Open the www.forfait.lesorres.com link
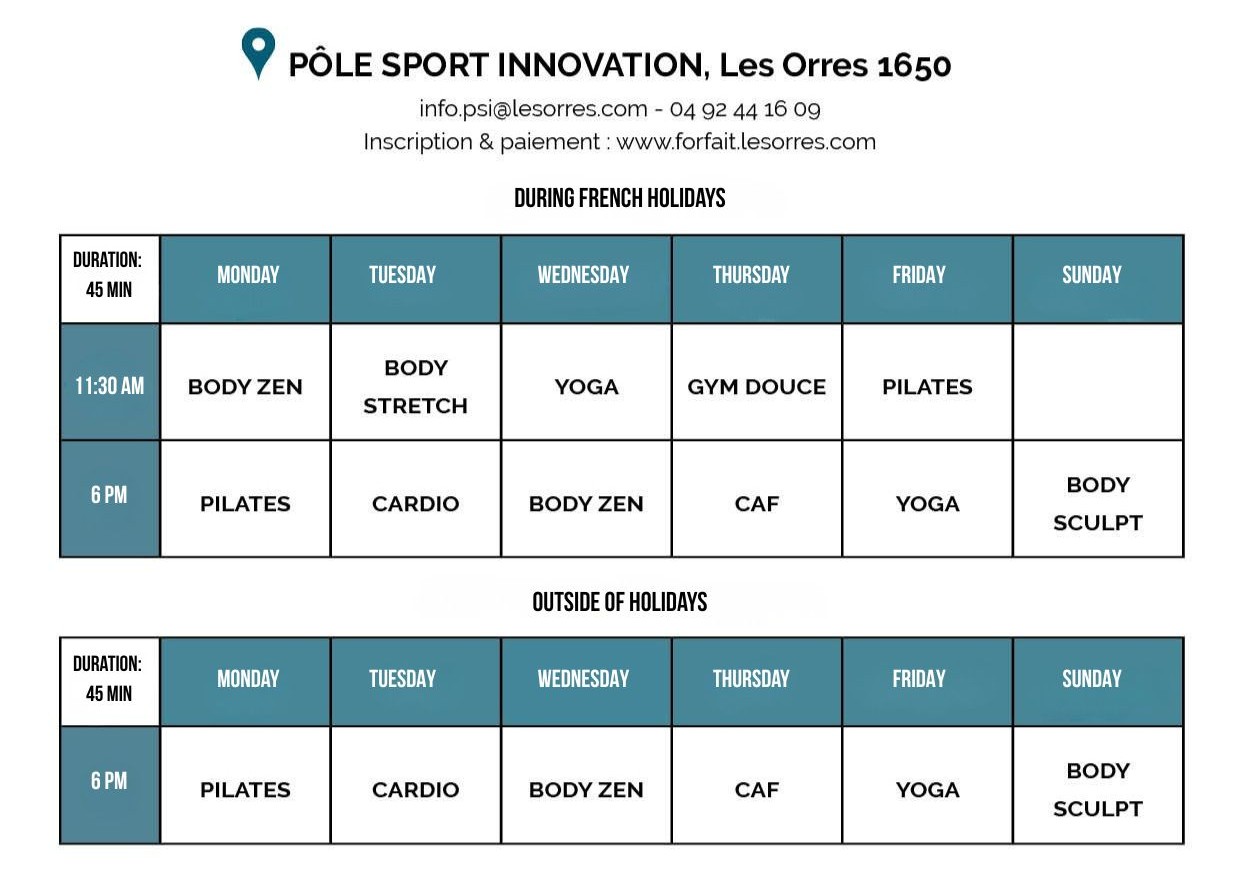 tap(746, 142)
